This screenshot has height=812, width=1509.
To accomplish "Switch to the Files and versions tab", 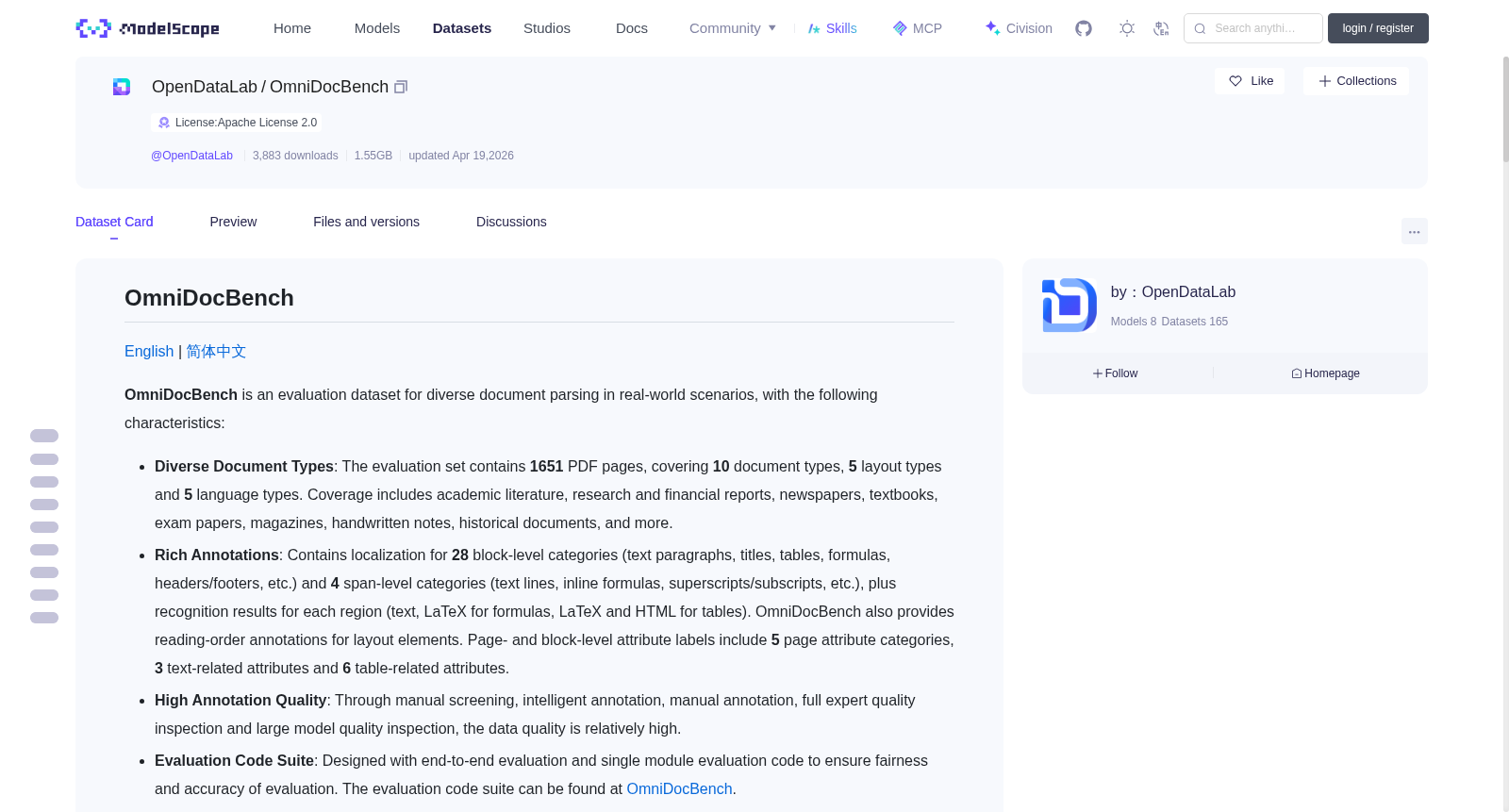I will click(x=366, y=222).
